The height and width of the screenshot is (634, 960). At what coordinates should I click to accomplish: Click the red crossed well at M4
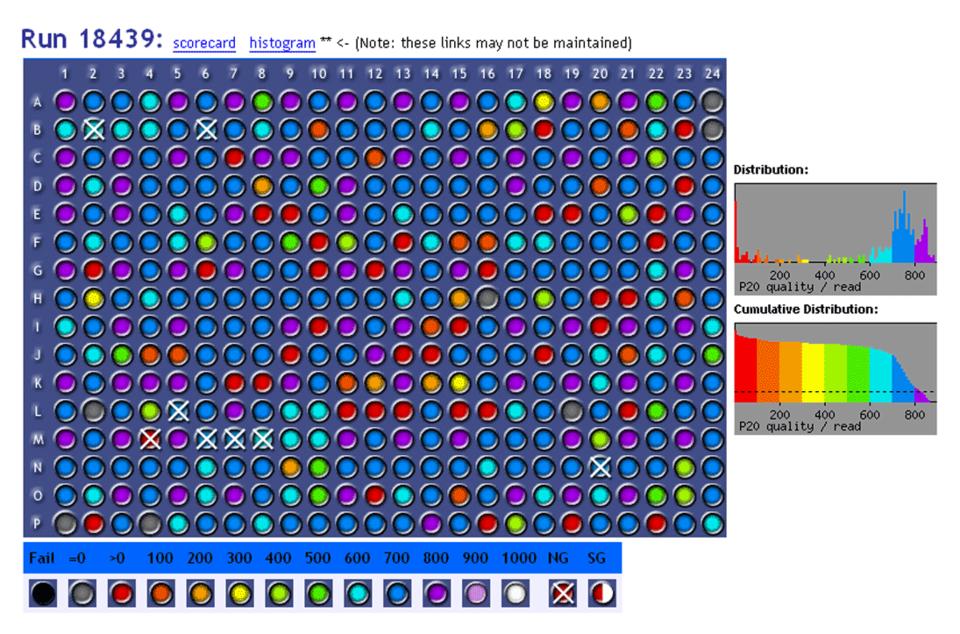[150, 439]
